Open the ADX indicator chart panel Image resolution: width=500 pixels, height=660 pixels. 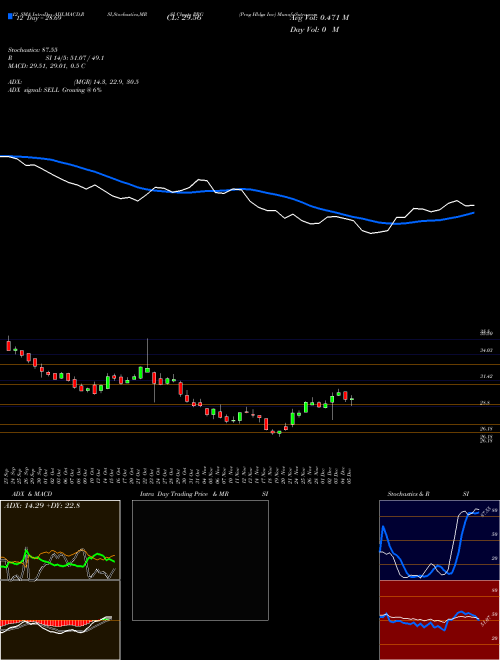tap(60, 540)
